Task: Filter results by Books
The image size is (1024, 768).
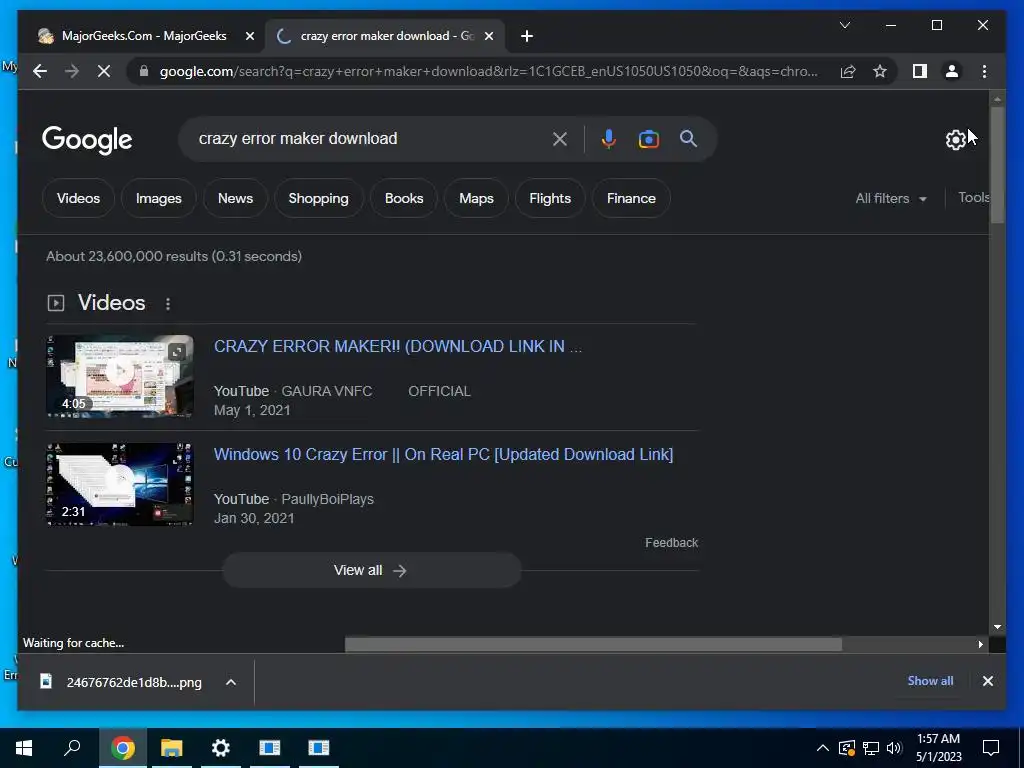Action: coord(404,198)
